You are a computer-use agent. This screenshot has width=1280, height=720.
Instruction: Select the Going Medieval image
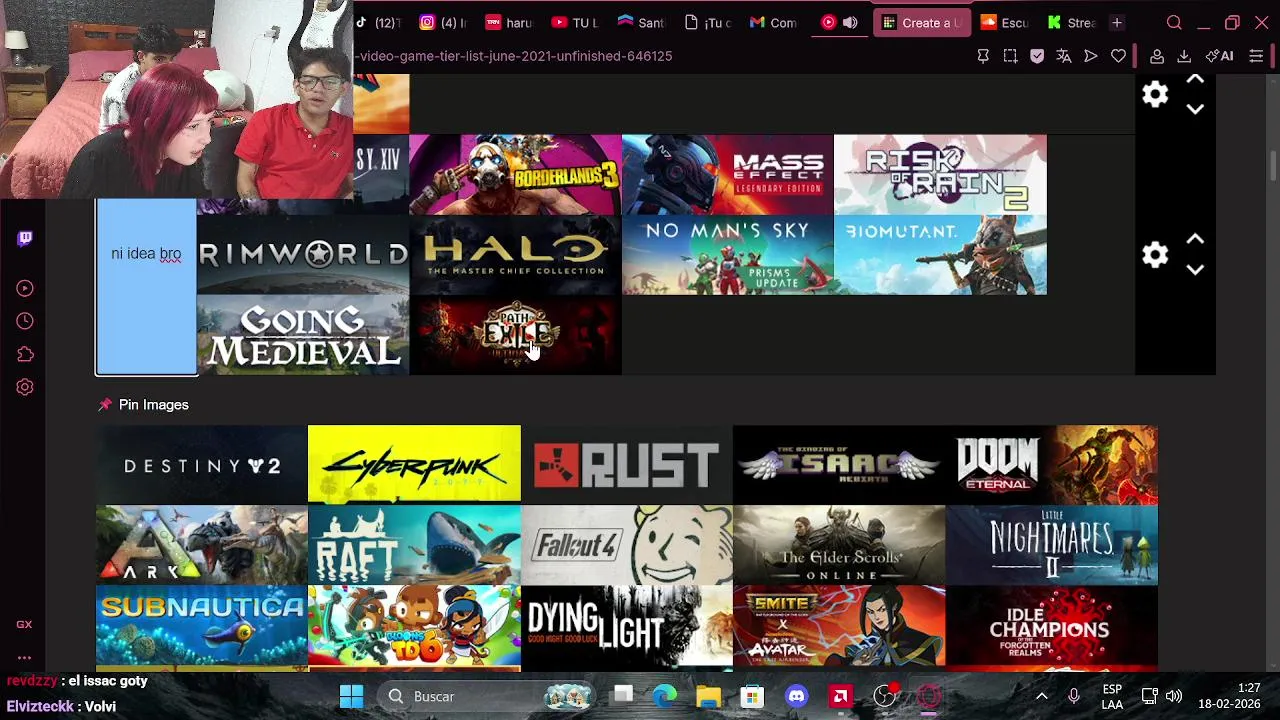303,335
